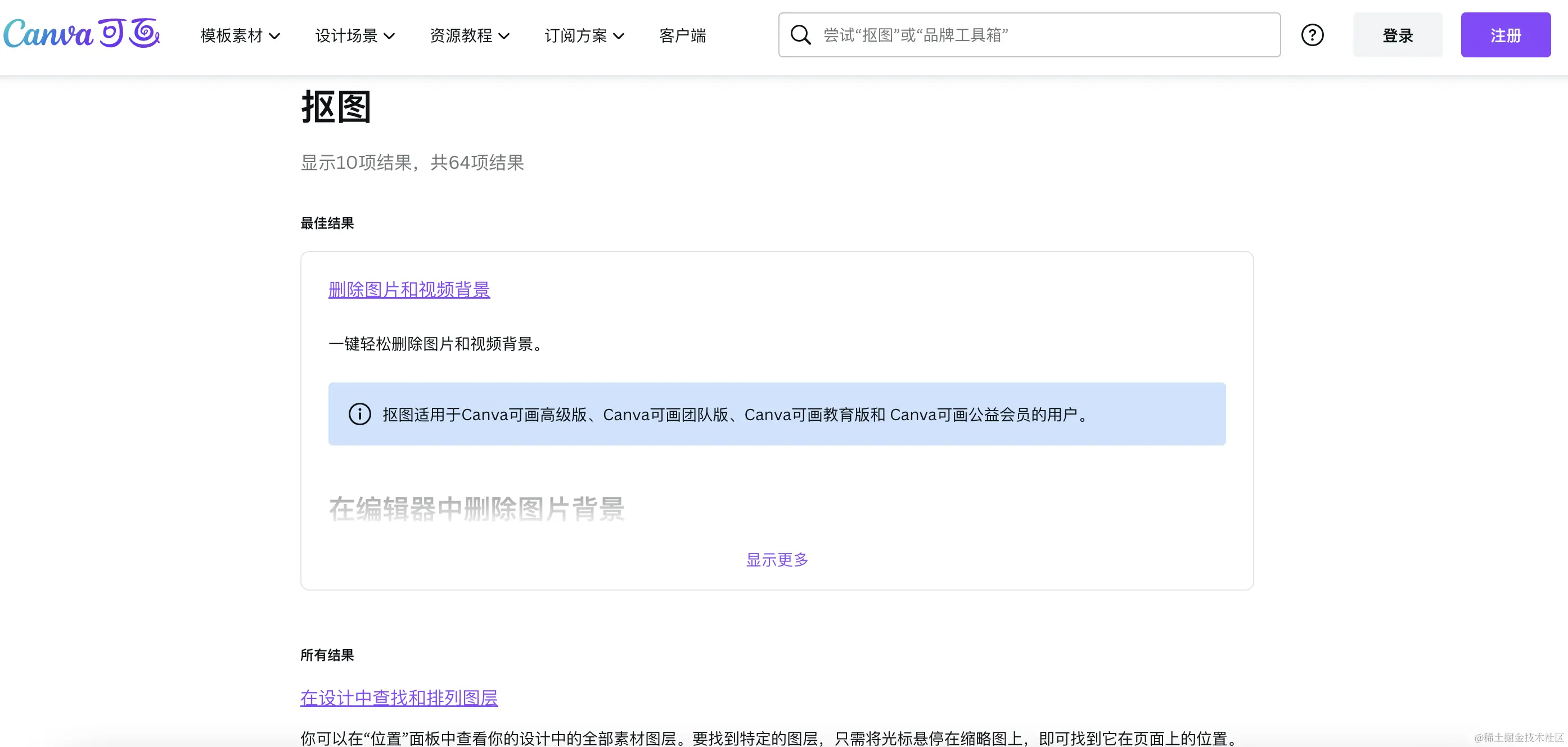Click the 抠图 page title
The width and height of the screenshot is (1568, 747).
pos(336,107)
